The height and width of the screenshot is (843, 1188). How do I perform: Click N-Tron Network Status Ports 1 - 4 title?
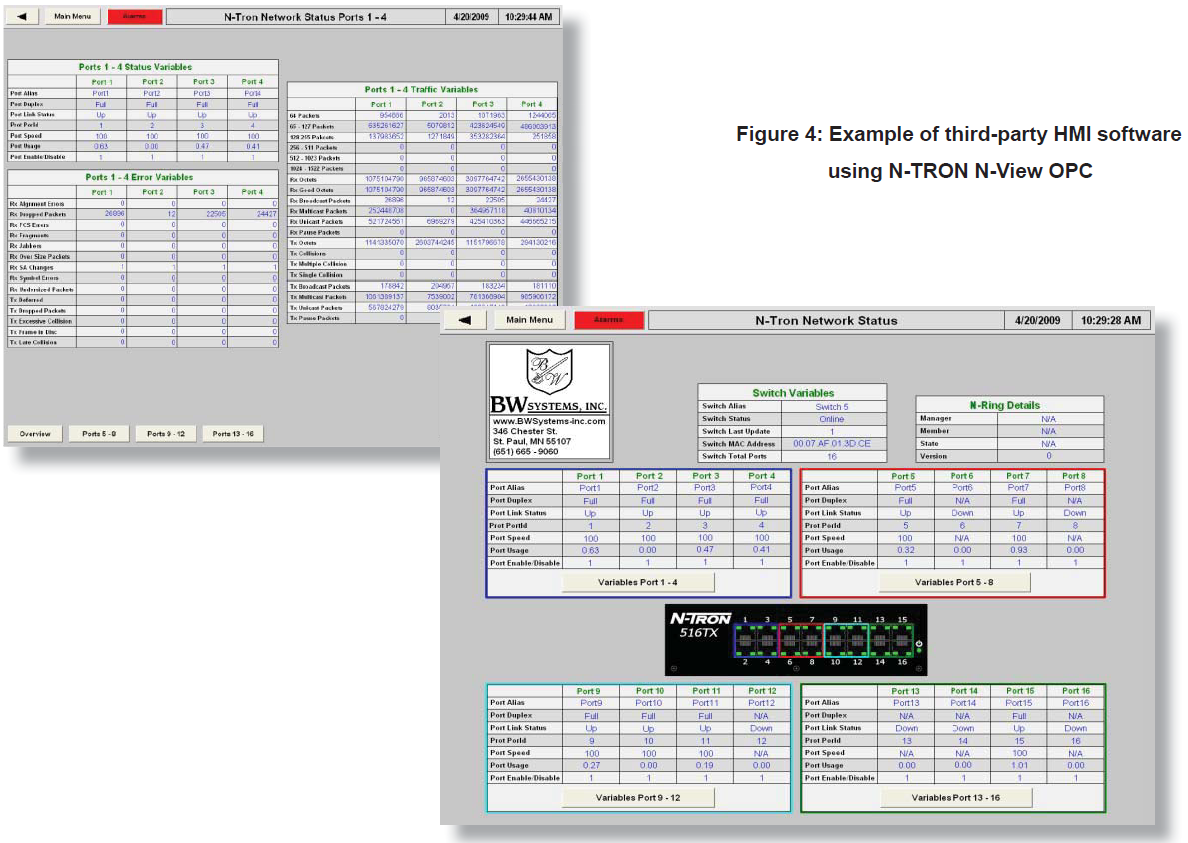tap(305, 17)
